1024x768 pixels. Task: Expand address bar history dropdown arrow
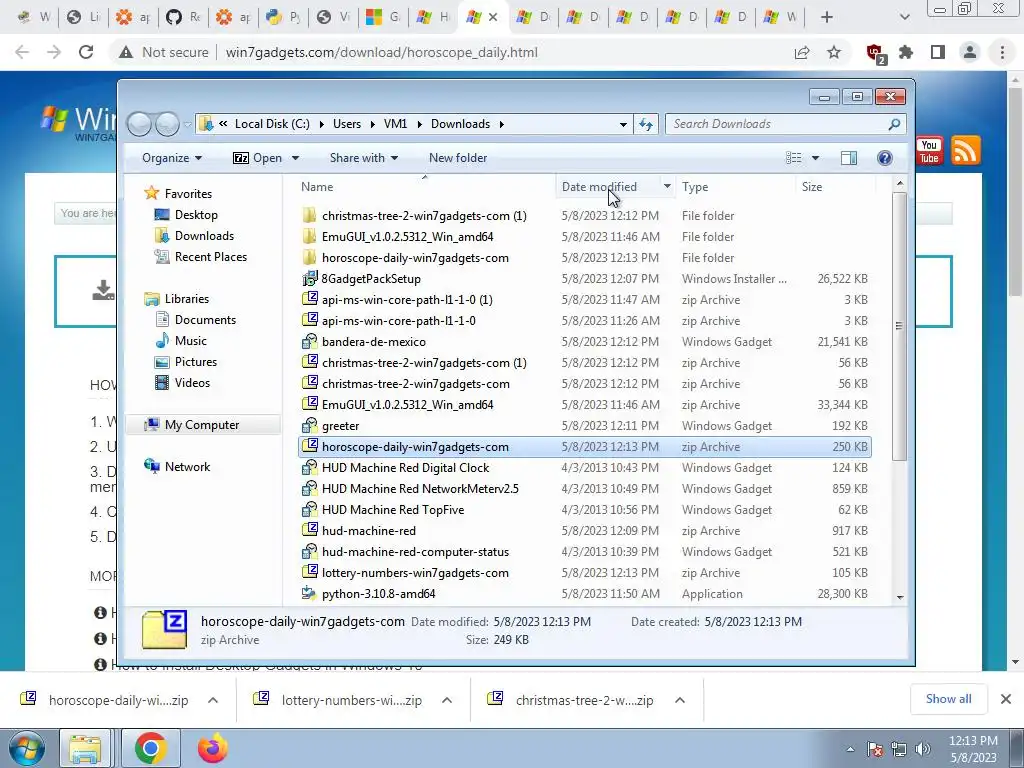click(623, 124)
